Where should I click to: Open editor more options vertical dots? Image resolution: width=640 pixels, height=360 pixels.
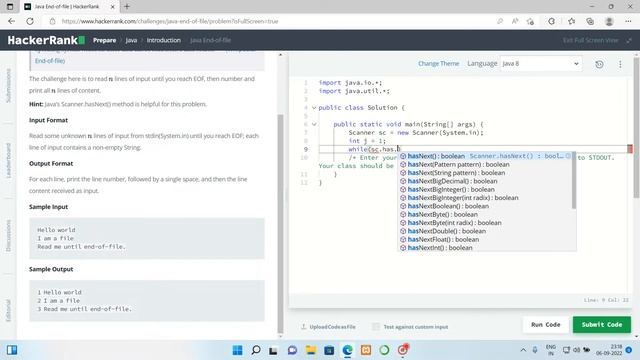pos(620,64)
